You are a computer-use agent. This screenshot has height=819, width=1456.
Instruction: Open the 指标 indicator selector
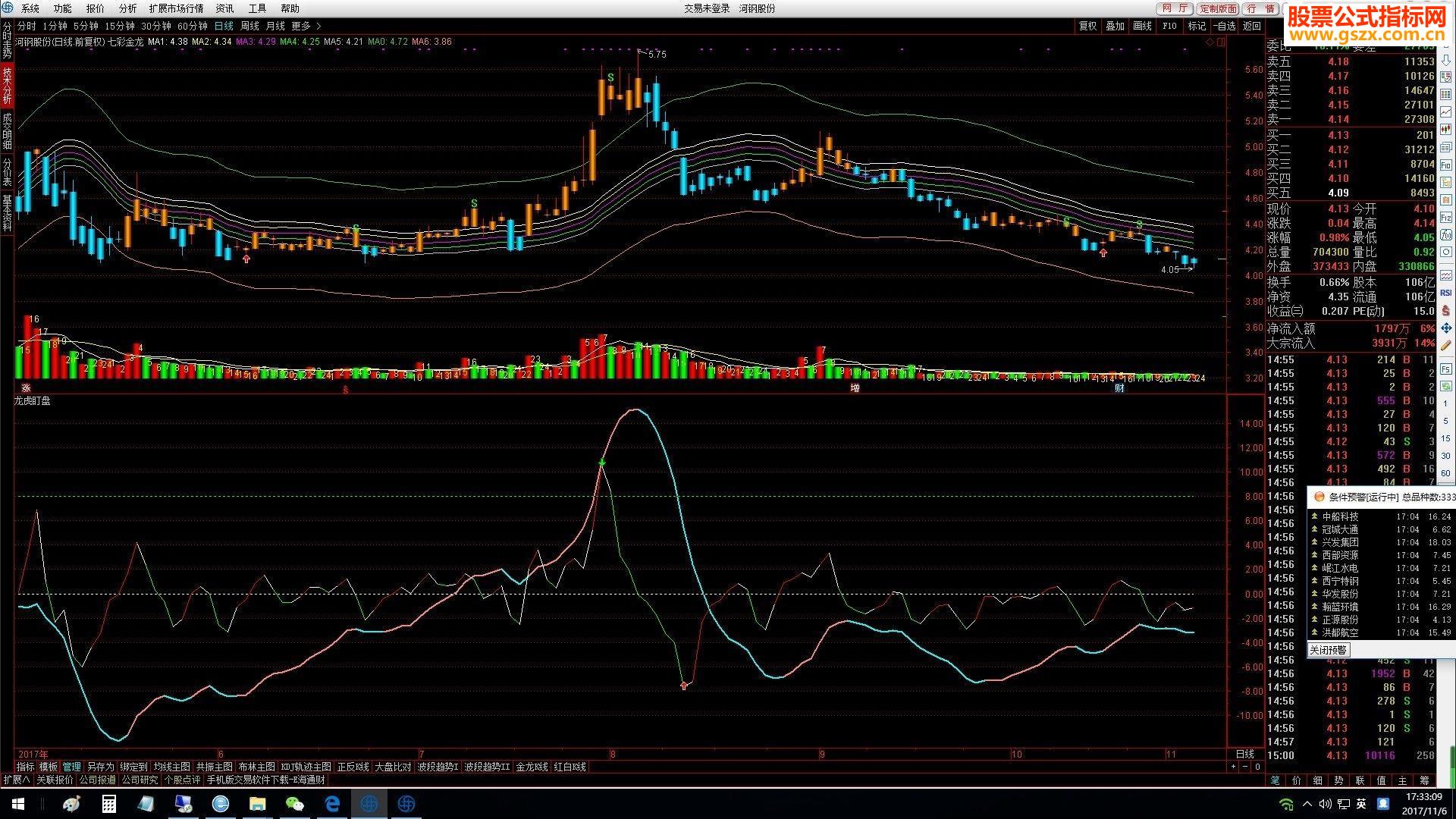(x=25, y=767)
